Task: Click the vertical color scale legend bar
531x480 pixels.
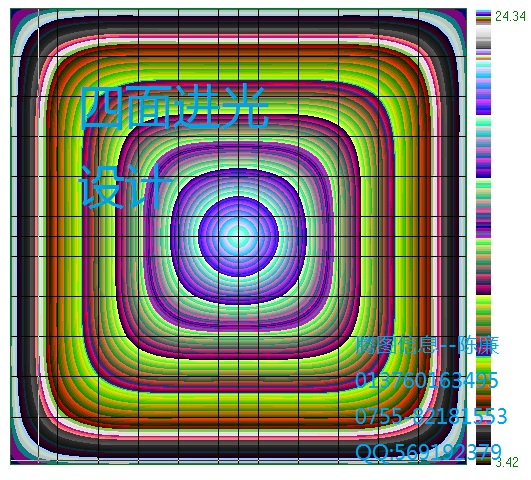Action: pos(483,237)
